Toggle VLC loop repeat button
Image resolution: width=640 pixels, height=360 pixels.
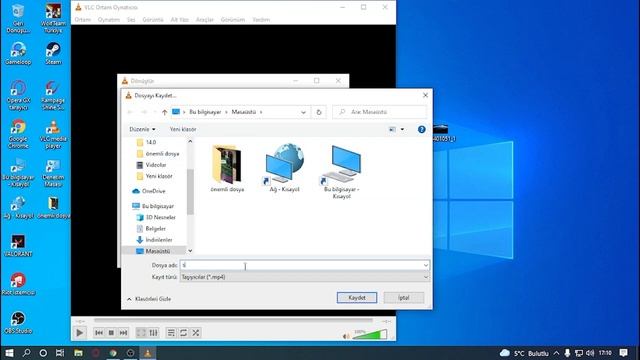click(183, 333)
